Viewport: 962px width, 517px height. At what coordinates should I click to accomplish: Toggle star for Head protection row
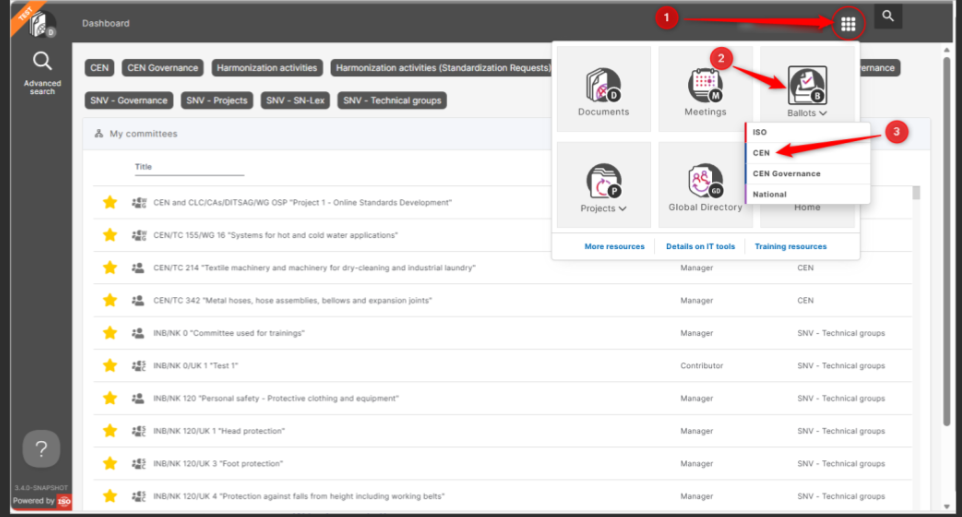tap(110, 431)
